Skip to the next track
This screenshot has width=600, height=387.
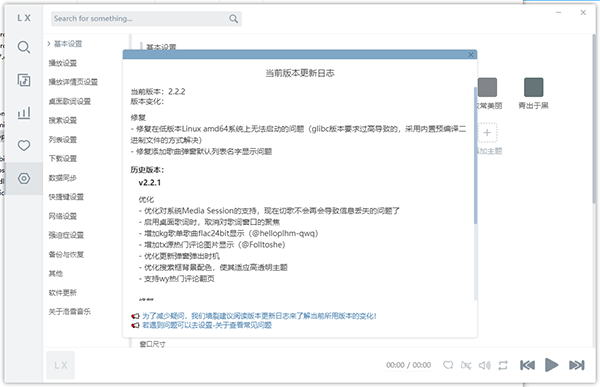[577, 365]
